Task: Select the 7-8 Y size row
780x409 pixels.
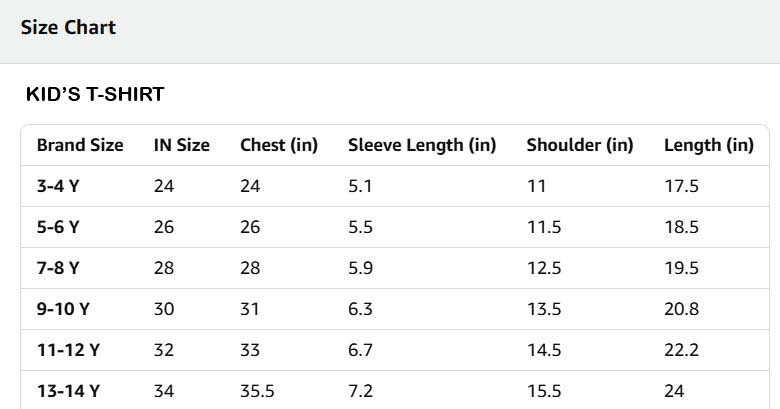Action: (395, 268)
